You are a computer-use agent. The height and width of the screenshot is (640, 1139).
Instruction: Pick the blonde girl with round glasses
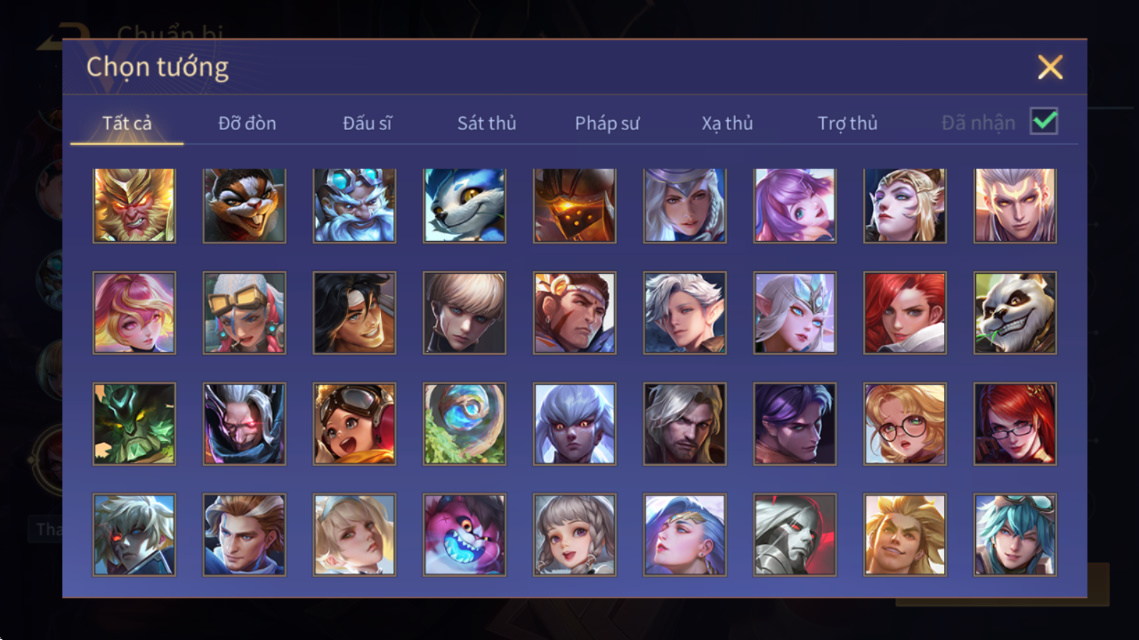pos(904,424)
